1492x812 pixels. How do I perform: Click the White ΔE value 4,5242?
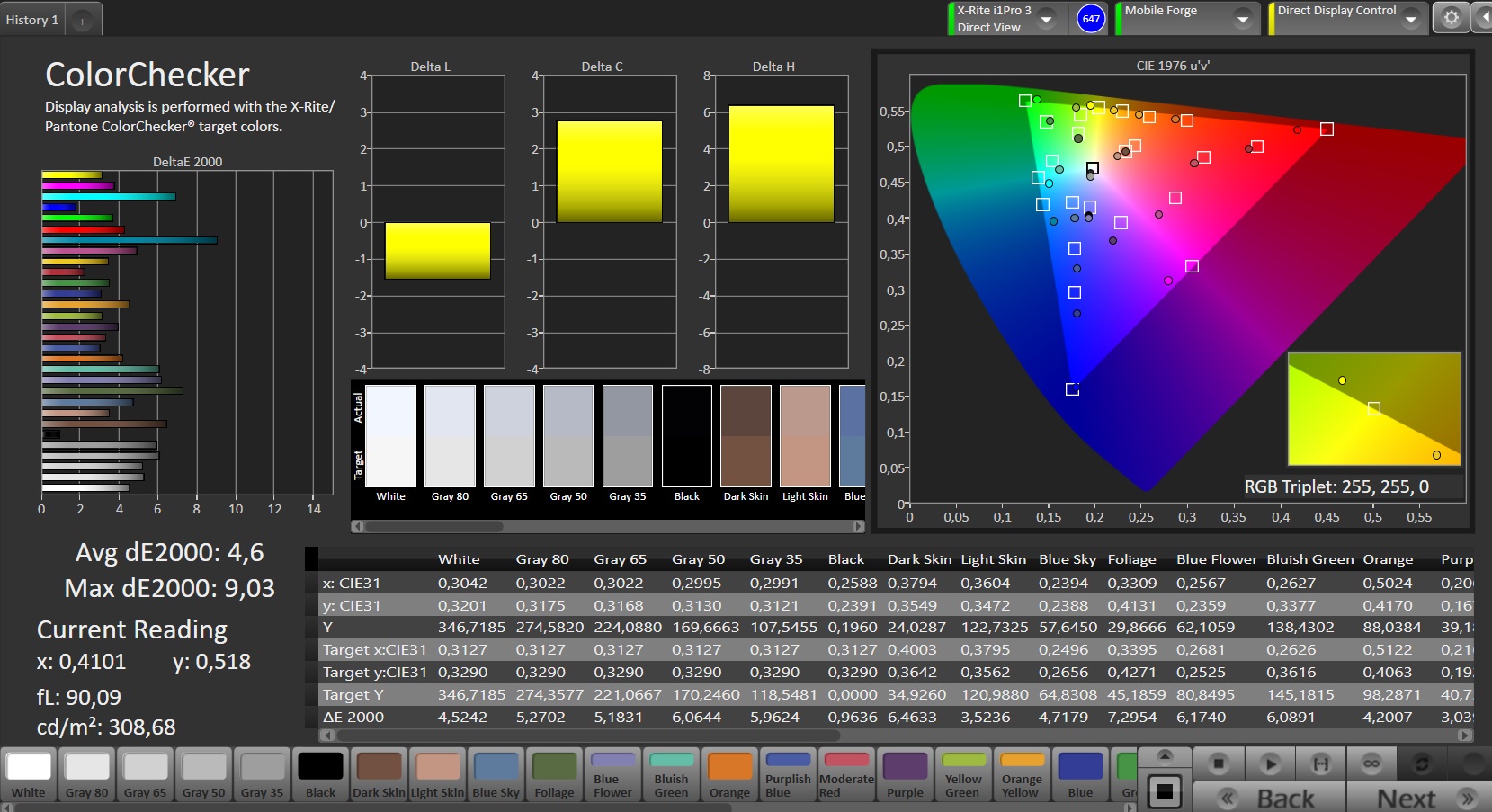(x=462, y=718)
